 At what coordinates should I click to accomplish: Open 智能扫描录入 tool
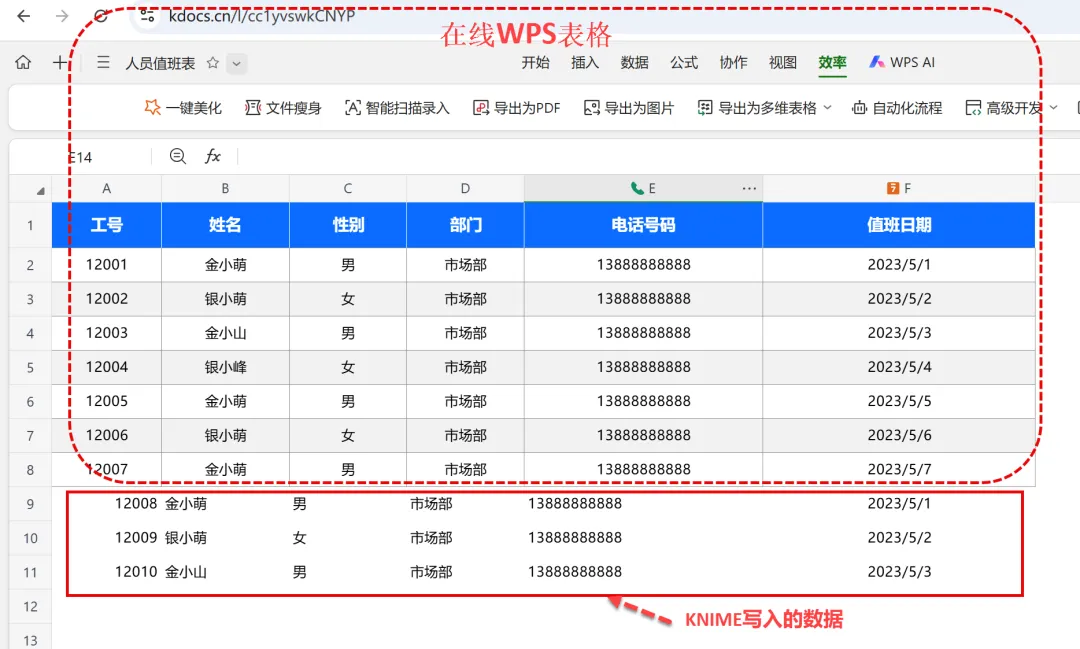pyautogui.click(x=397, y=107)
